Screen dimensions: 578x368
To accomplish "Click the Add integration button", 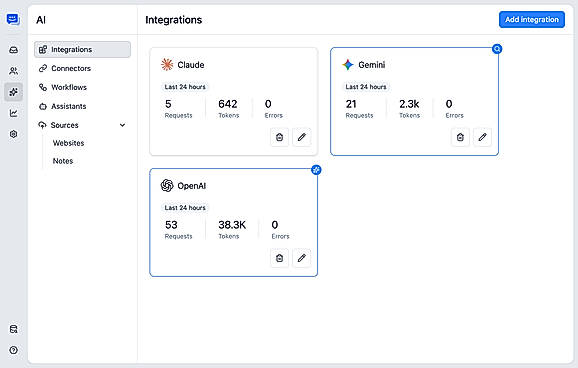I will click(x=532, y=20).
